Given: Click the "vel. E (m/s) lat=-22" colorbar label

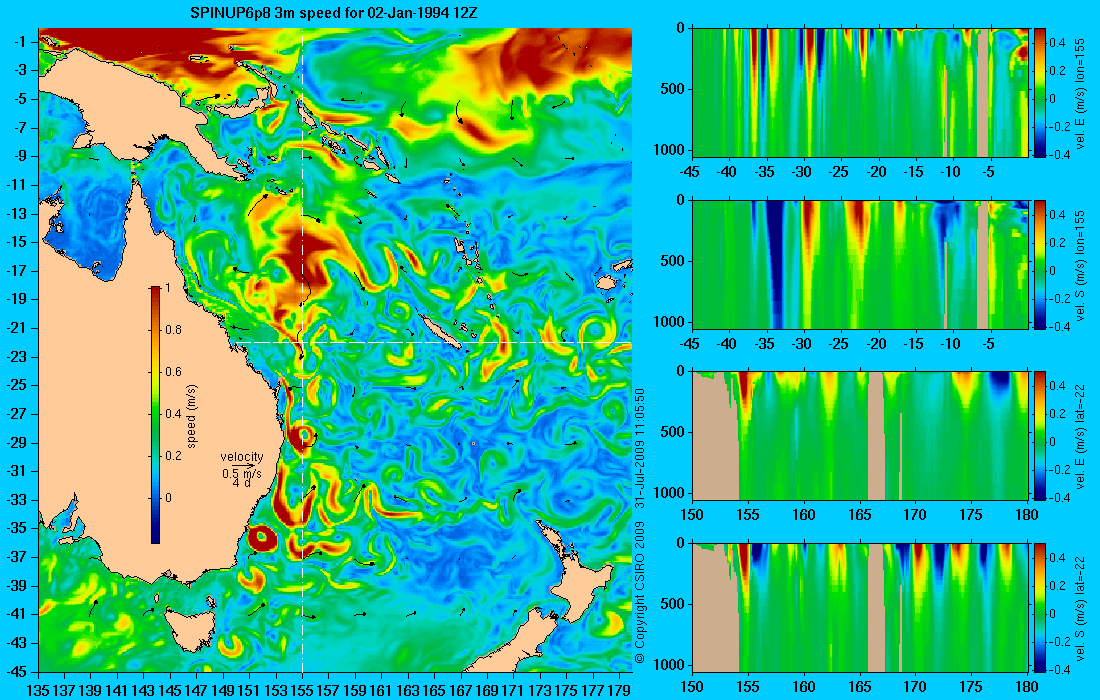Looking at the screenshot, I should pos(1080,436).
